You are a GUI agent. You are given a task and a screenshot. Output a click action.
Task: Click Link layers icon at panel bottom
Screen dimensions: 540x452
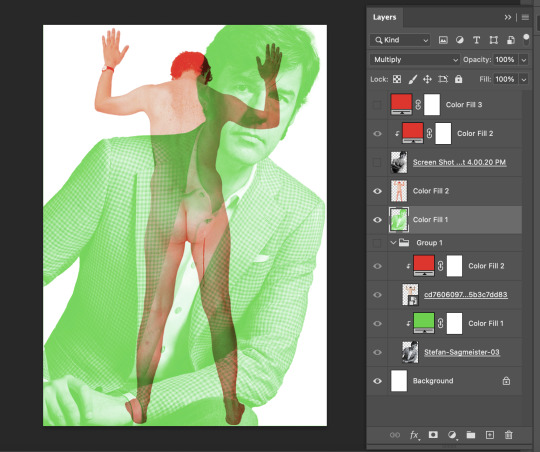395,435
